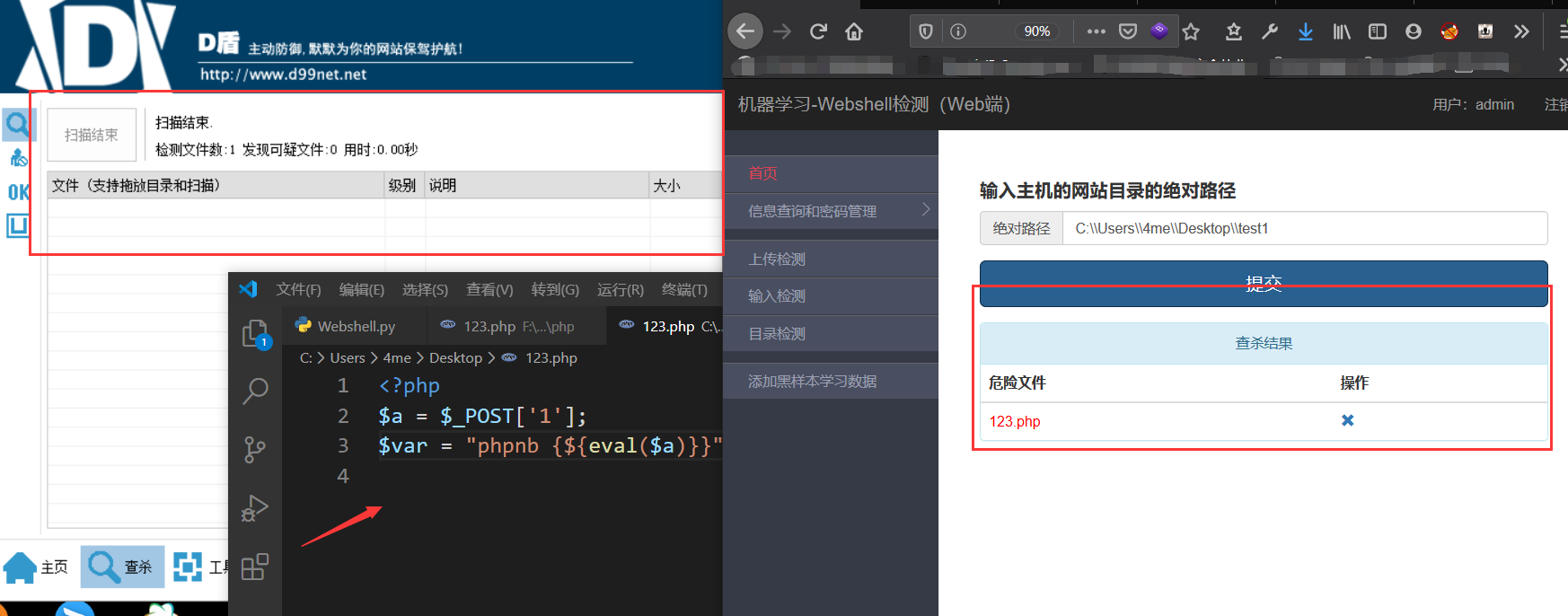This screenshot has width=1568, height=616.
Task: Open VS Code Explorer in activity bar
Action: (x=255, y=334)
